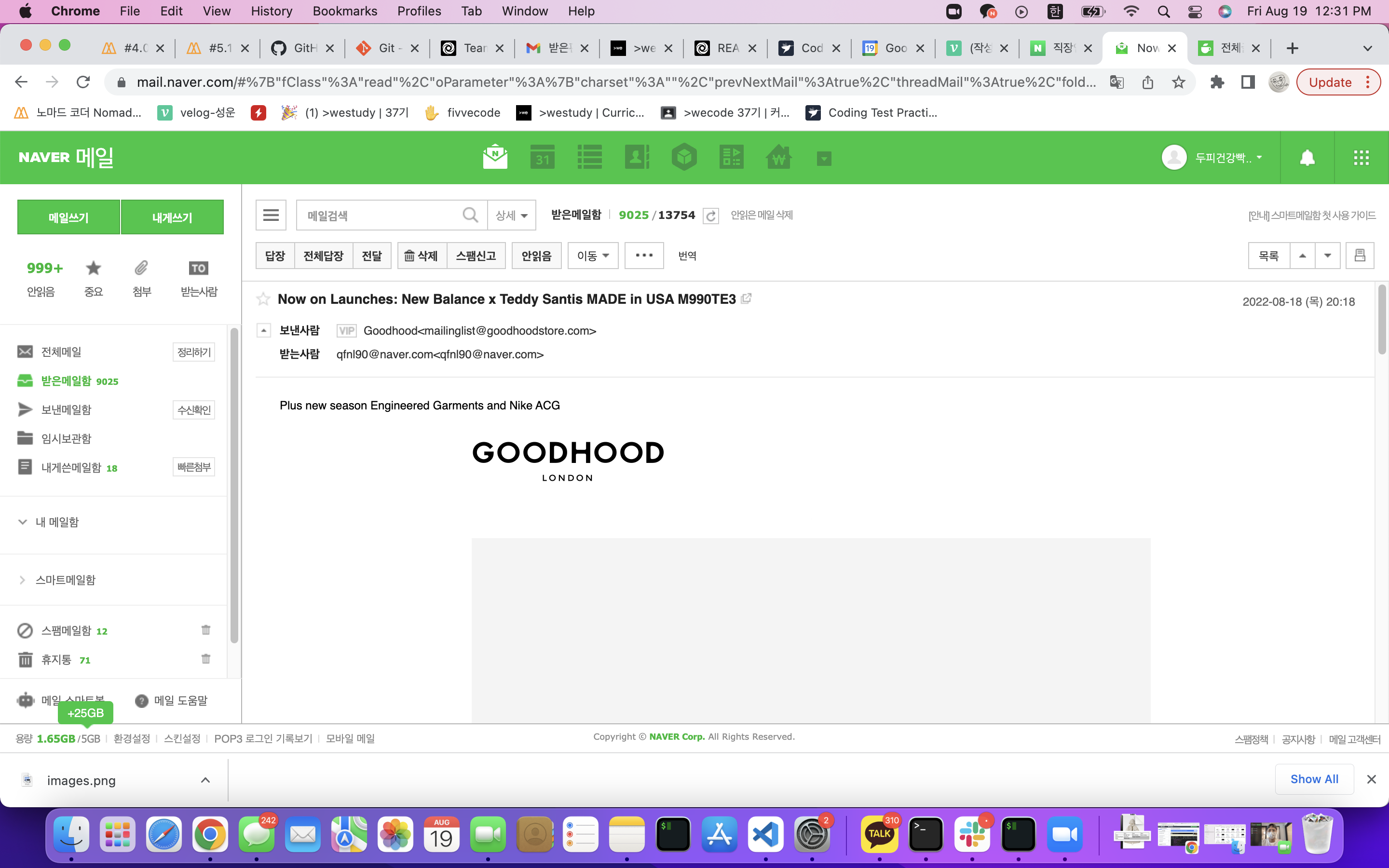Empty spam folder using its trash icon
Screen dimensions: 1389x868
point(205,630)
